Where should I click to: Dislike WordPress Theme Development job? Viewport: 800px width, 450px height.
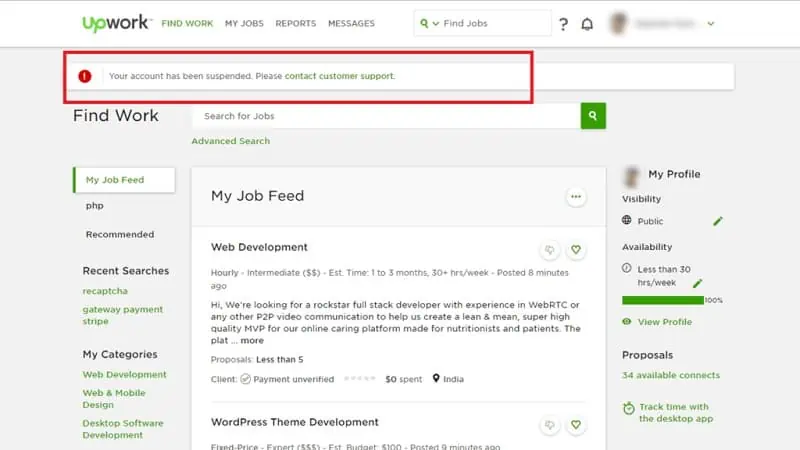[x=549, y=425]
